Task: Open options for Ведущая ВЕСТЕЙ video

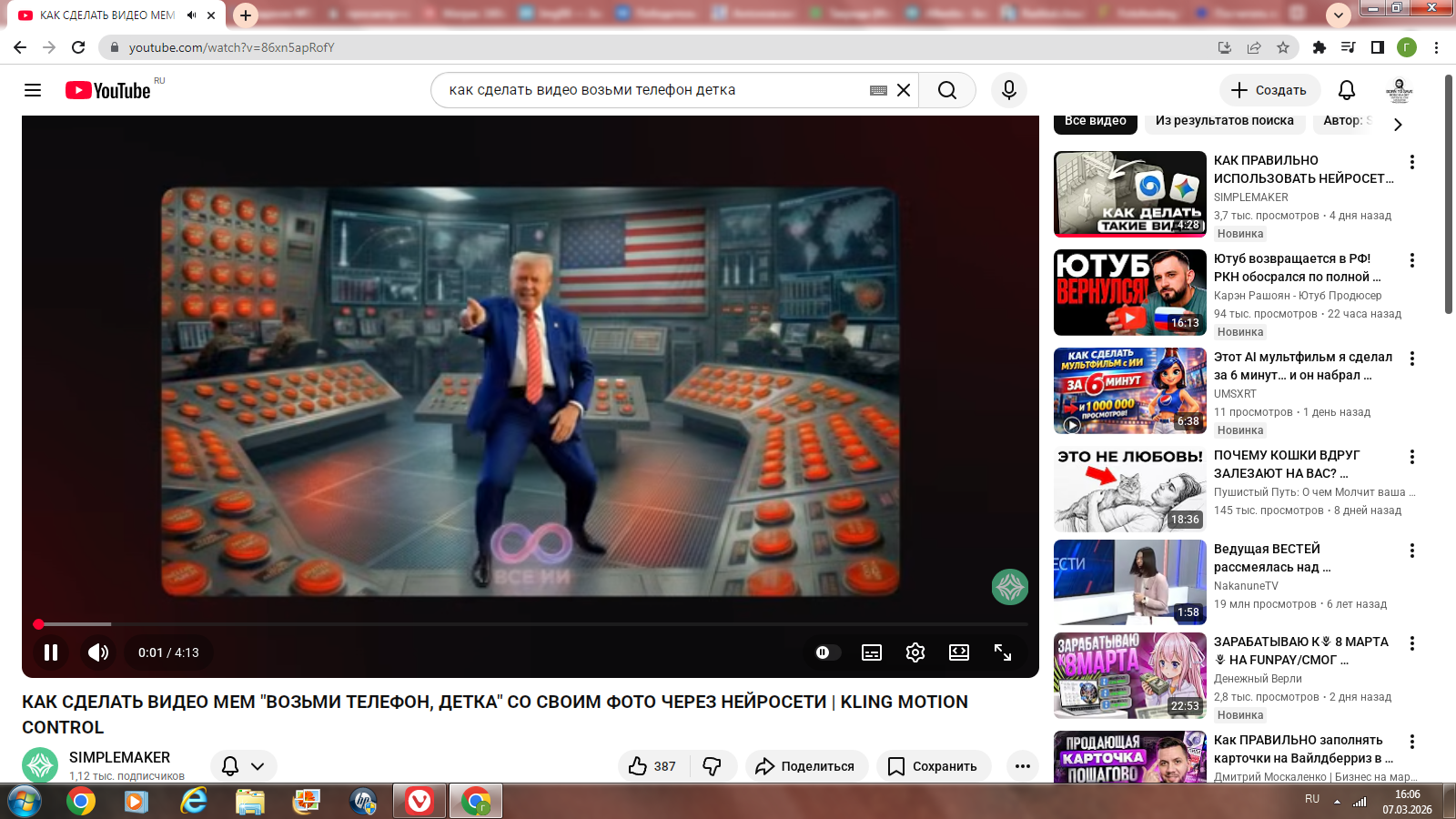Action: point(1412,551)
